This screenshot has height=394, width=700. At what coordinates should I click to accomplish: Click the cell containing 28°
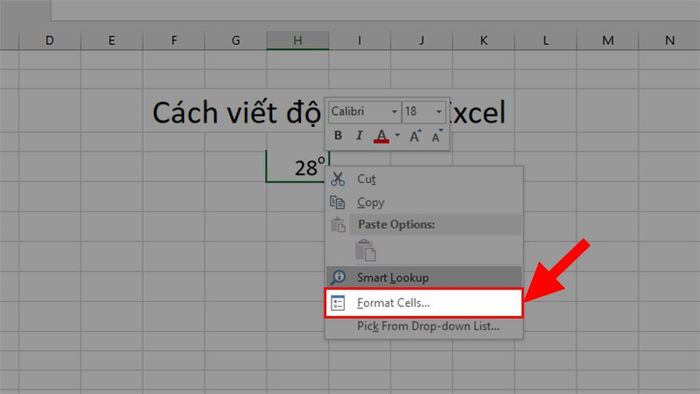coord(297,166)
